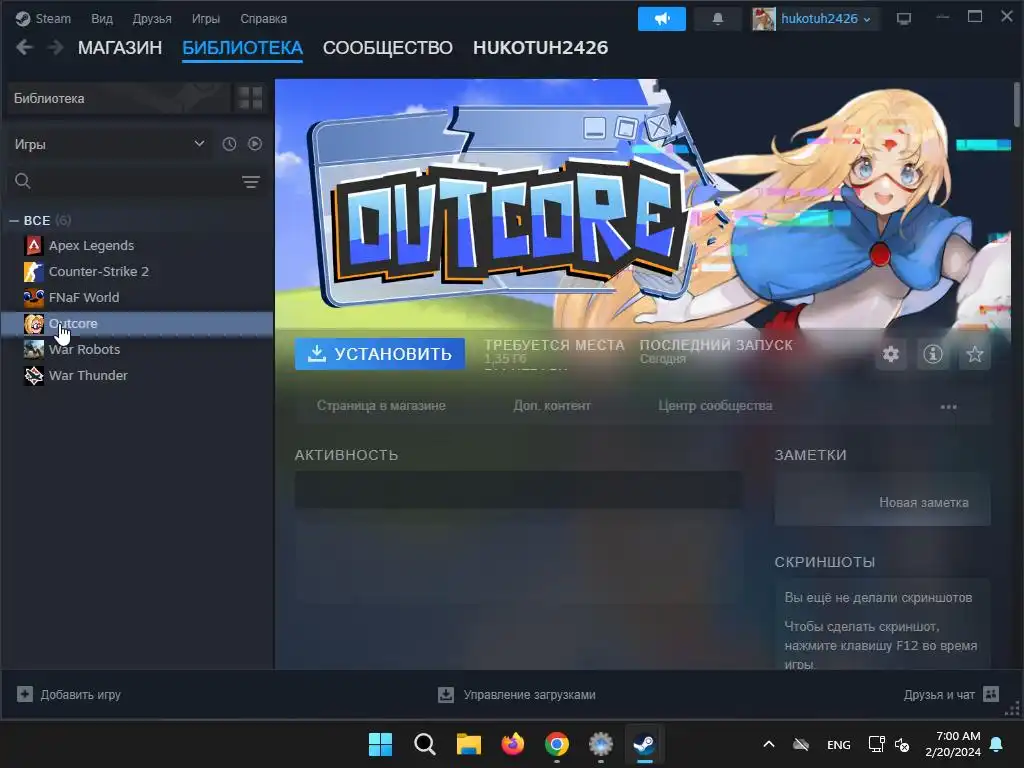The image size is (1024, 768).
Task: Expand the hukotuh2426 account dropdown
Action: 826,18
